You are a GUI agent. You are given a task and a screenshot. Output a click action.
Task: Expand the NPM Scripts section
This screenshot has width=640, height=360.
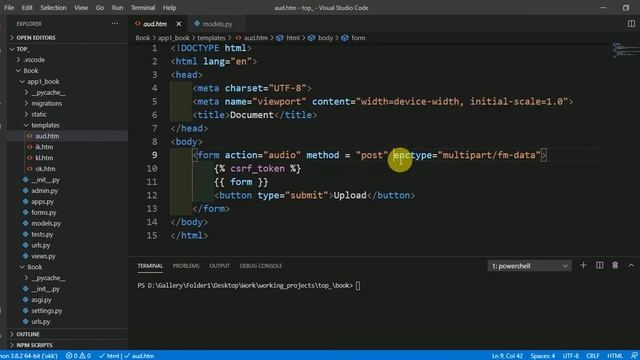[67, 345]
